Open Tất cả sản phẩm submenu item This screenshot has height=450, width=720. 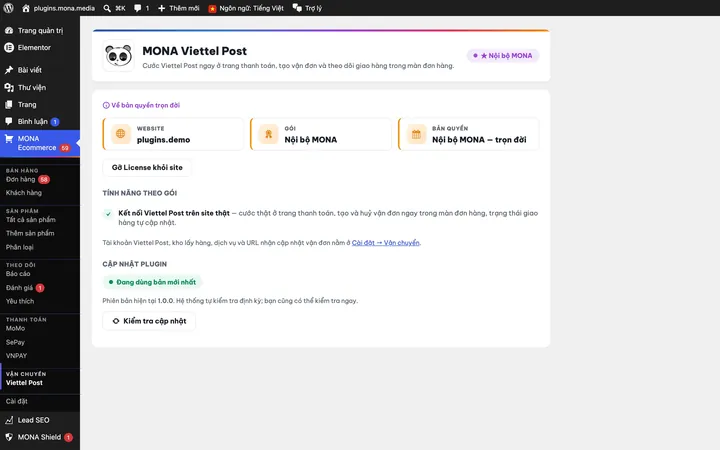31,219
